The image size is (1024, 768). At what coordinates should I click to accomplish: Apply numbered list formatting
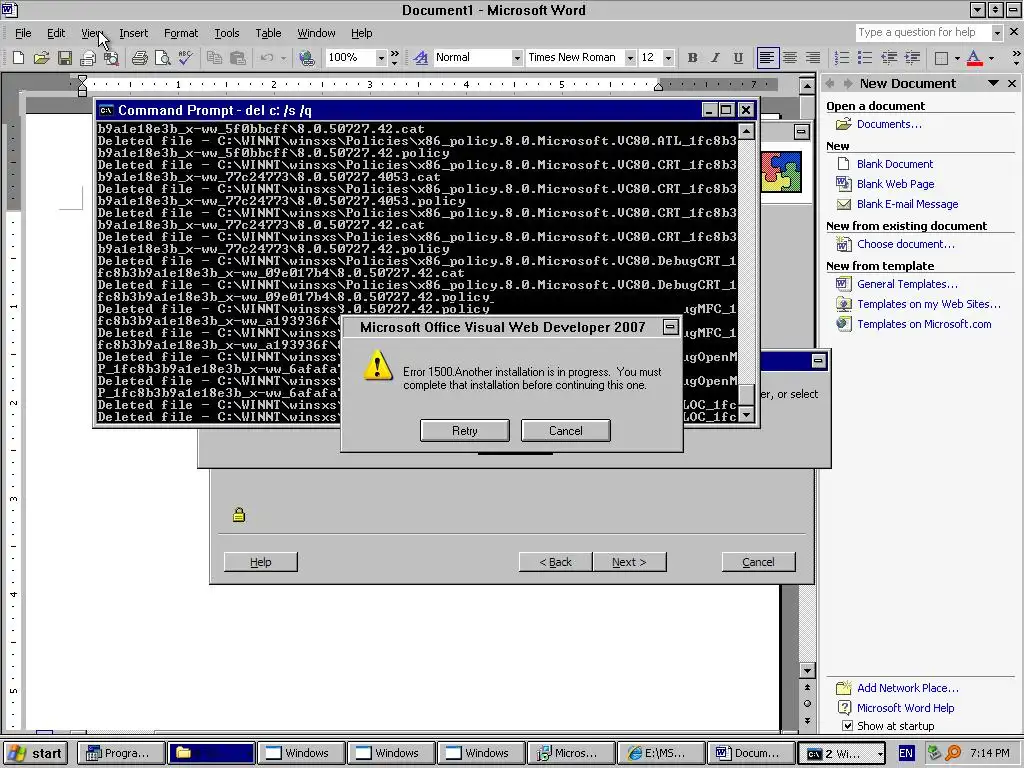[x=842, y=58]
